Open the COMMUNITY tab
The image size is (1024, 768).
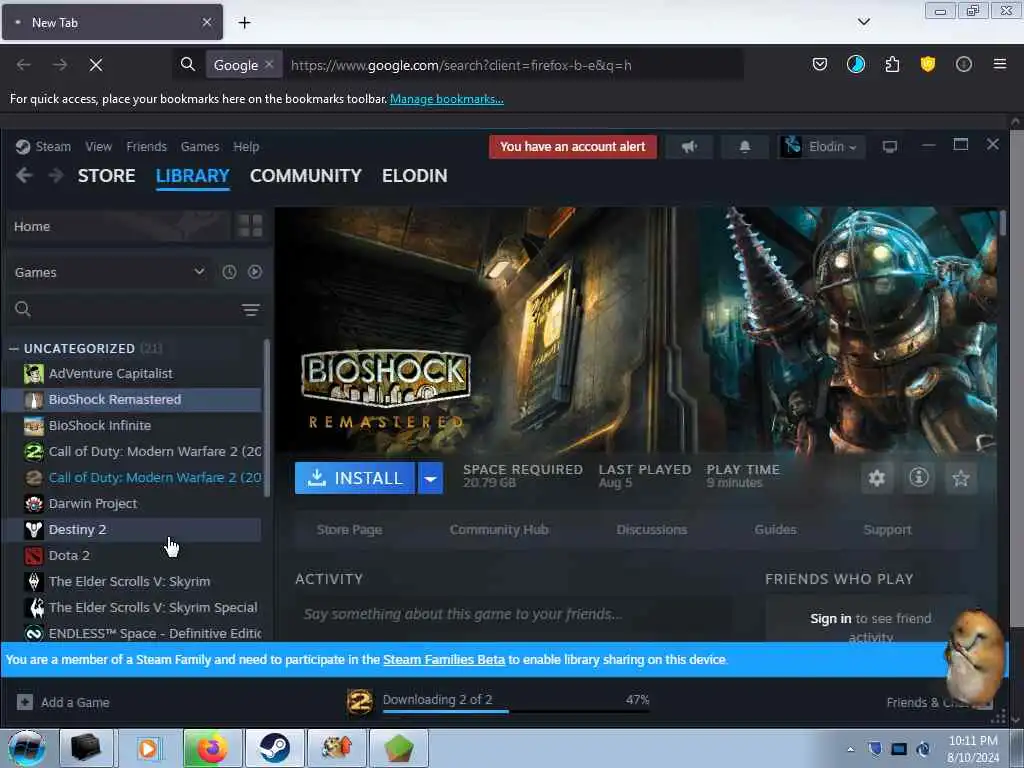point(306,176)
